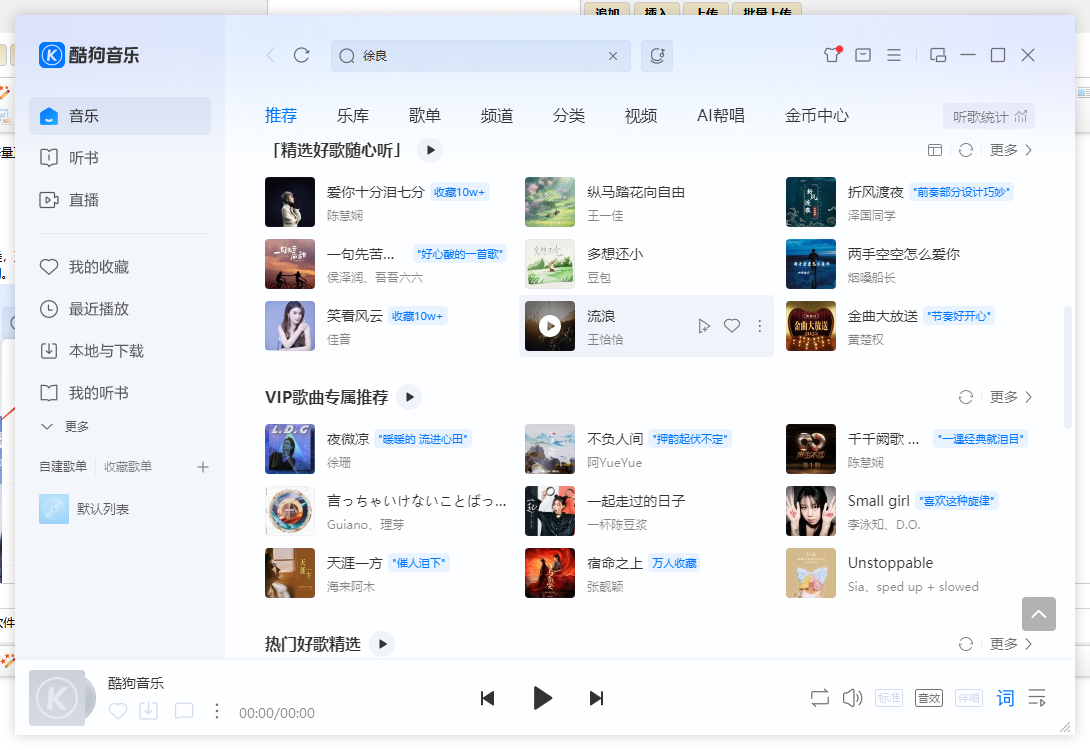Screen dimensions: 1090x750
Task: Skip to next track
Action: 596,698
